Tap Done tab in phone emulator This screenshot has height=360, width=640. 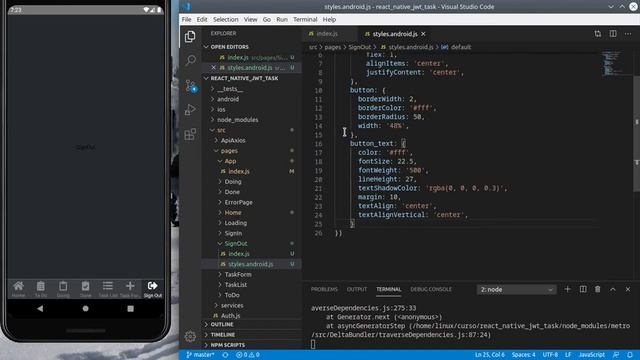click(x=85, y=289)
